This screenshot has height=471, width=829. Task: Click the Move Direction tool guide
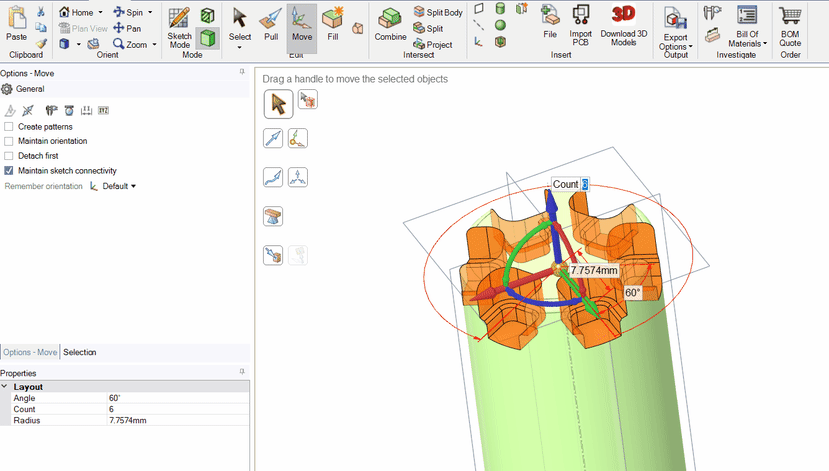[x=273, y=138]
